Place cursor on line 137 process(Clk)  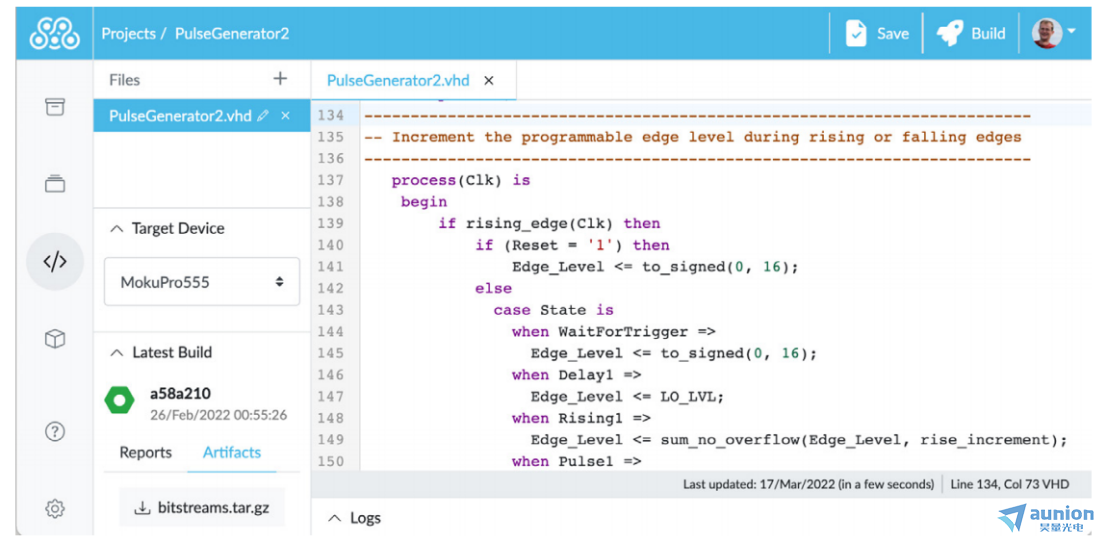click(461, 181)
